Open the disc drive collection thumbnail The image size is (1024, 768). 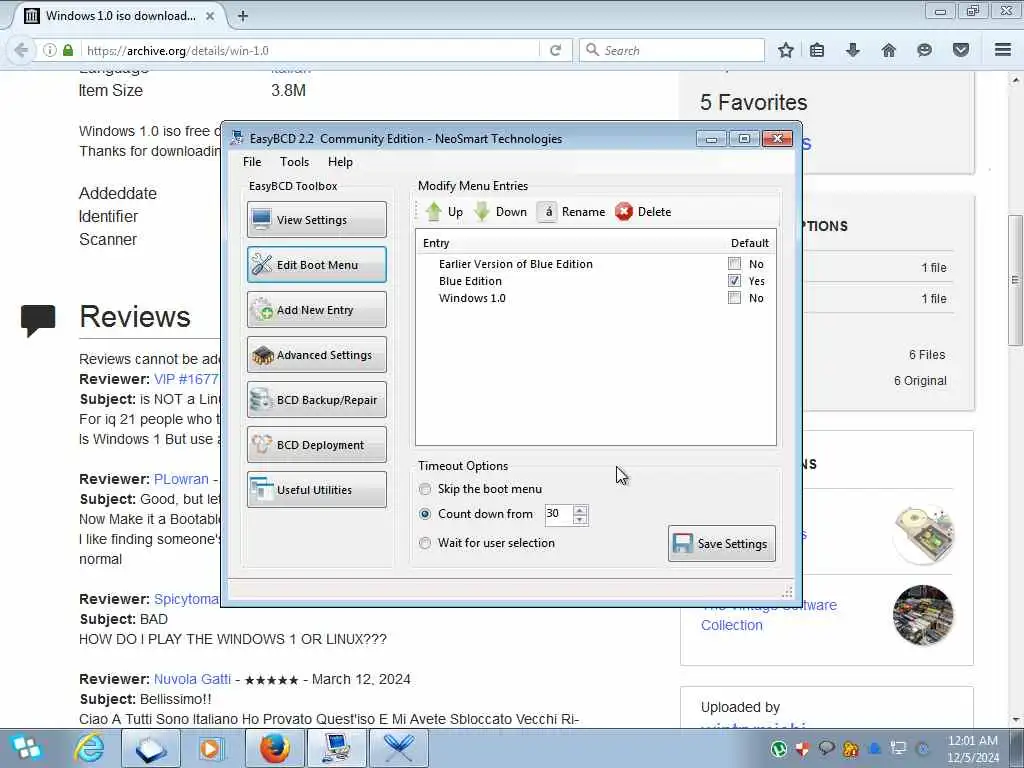coord(923,534)
